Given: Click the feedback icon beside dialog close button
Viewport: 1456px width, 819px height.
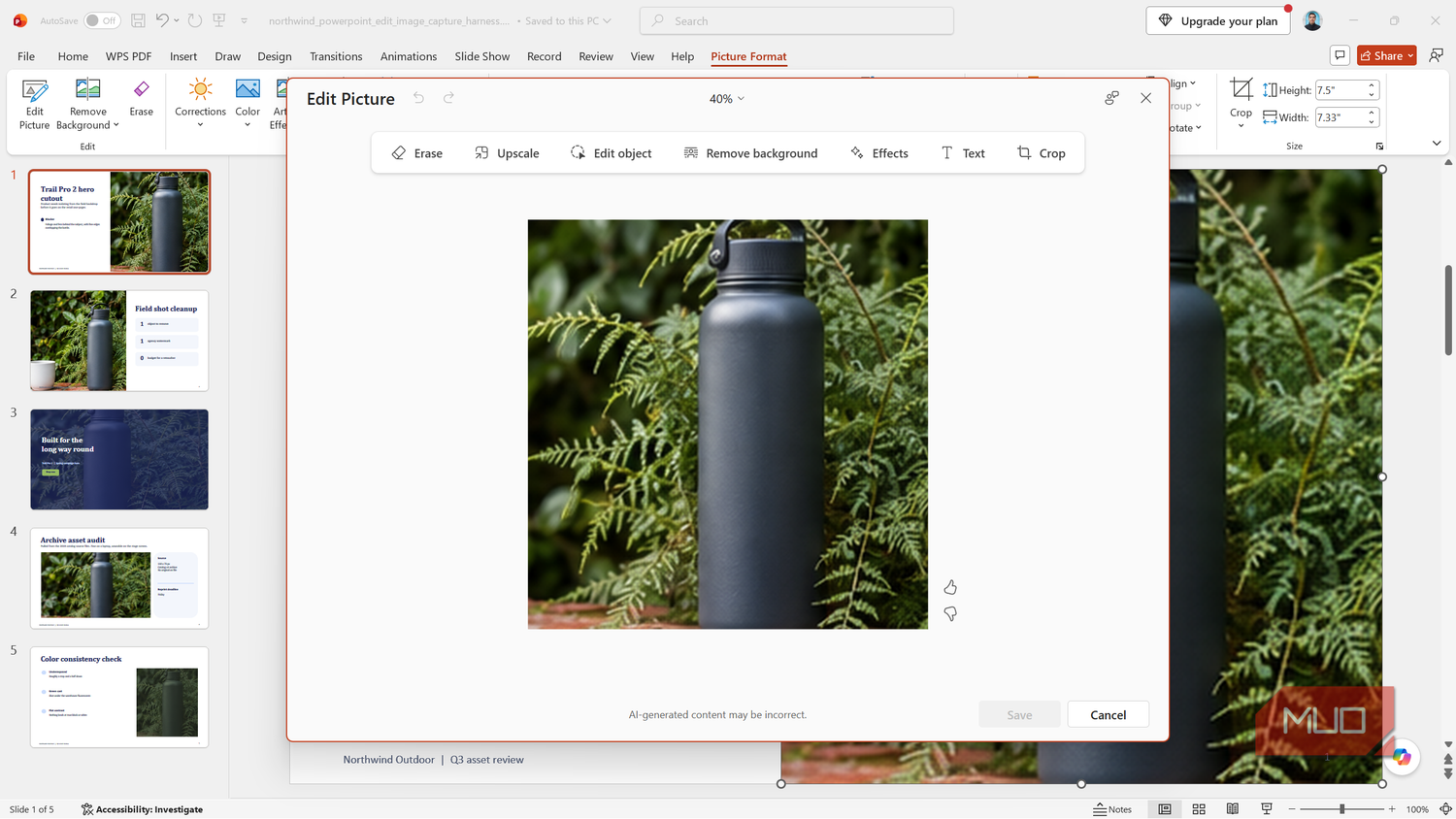Looking at the screenshot, I should [x=1112, y=98].
